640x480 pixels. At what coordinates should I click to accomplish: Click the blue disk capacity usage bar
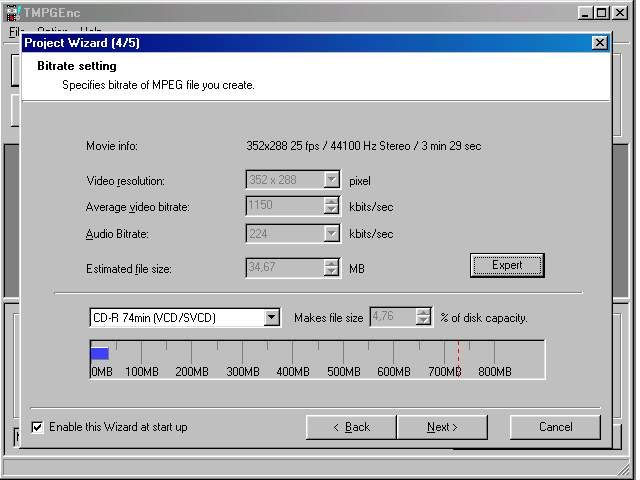(x=99, y=353)
